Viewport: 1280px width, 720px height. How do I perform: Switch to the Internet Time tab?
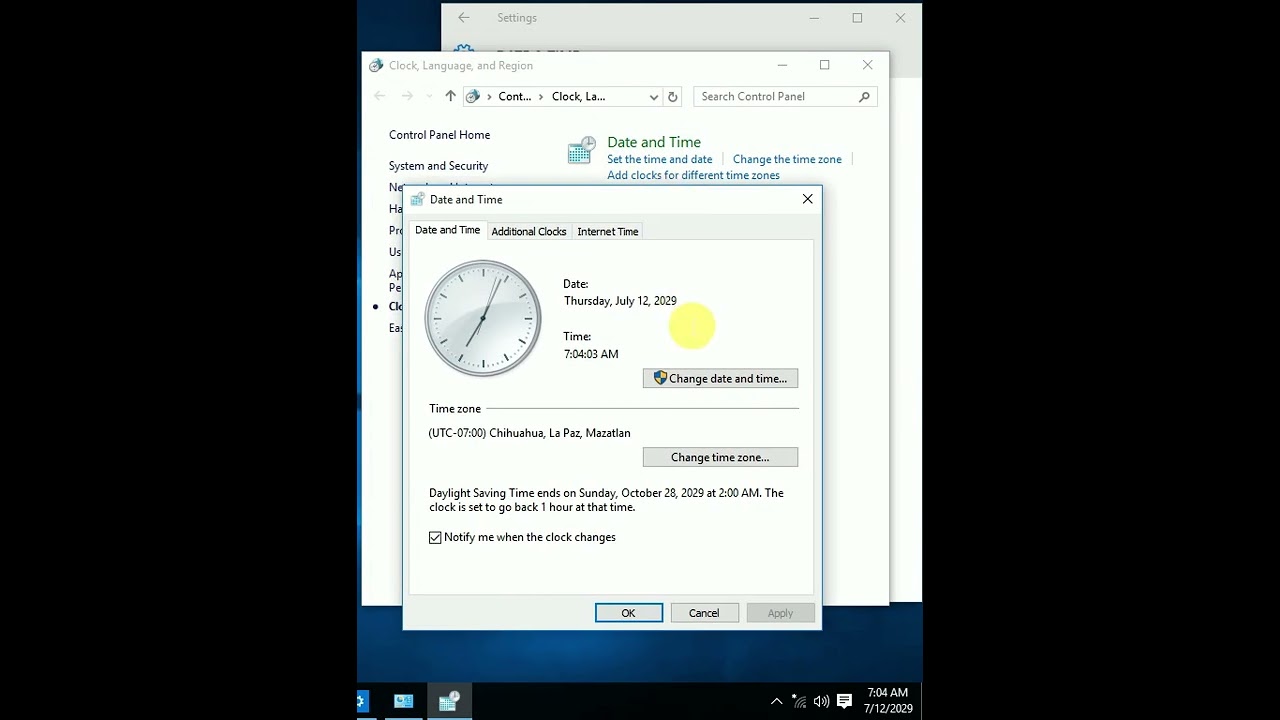point(607,231)
